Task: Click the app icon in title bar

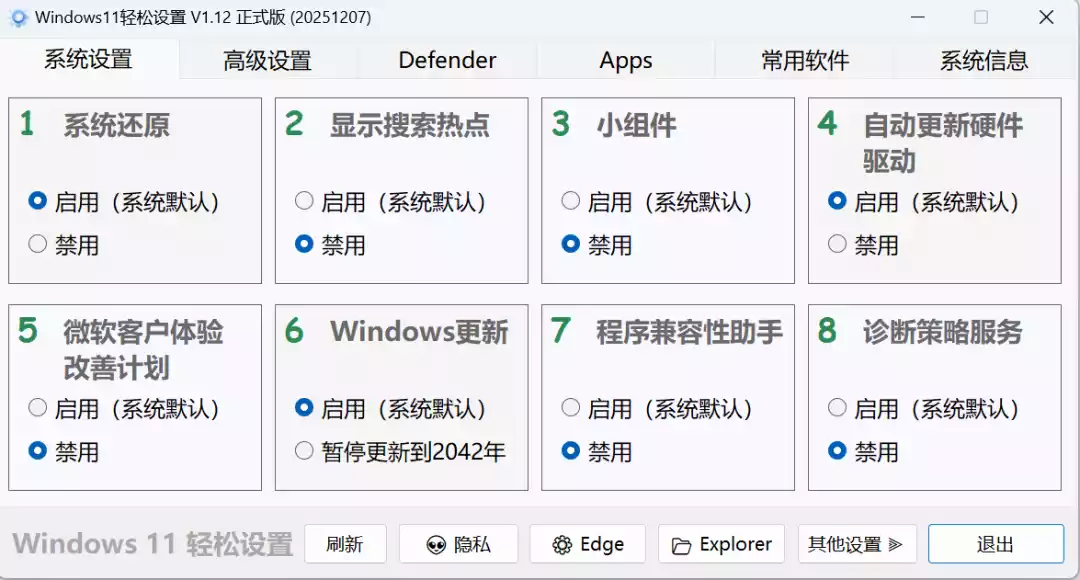Action: [17, 17]
